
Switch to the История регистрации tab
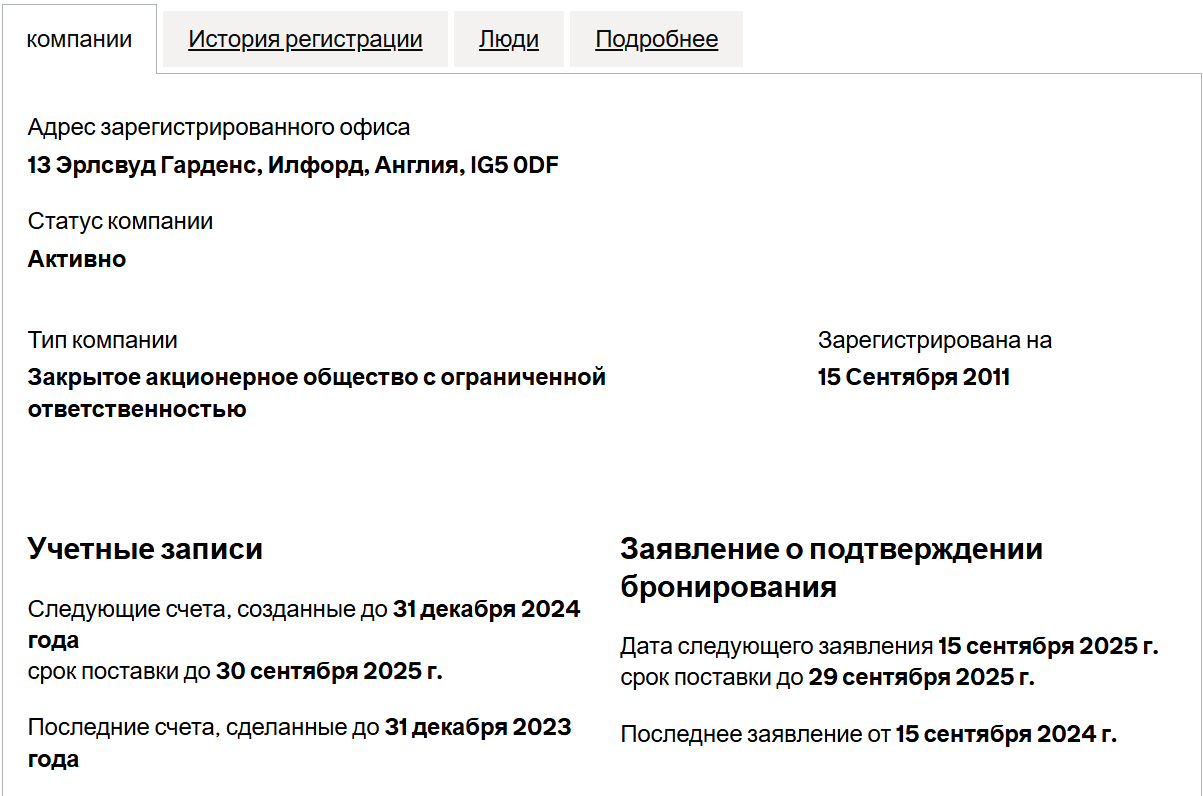click(305, 38)
